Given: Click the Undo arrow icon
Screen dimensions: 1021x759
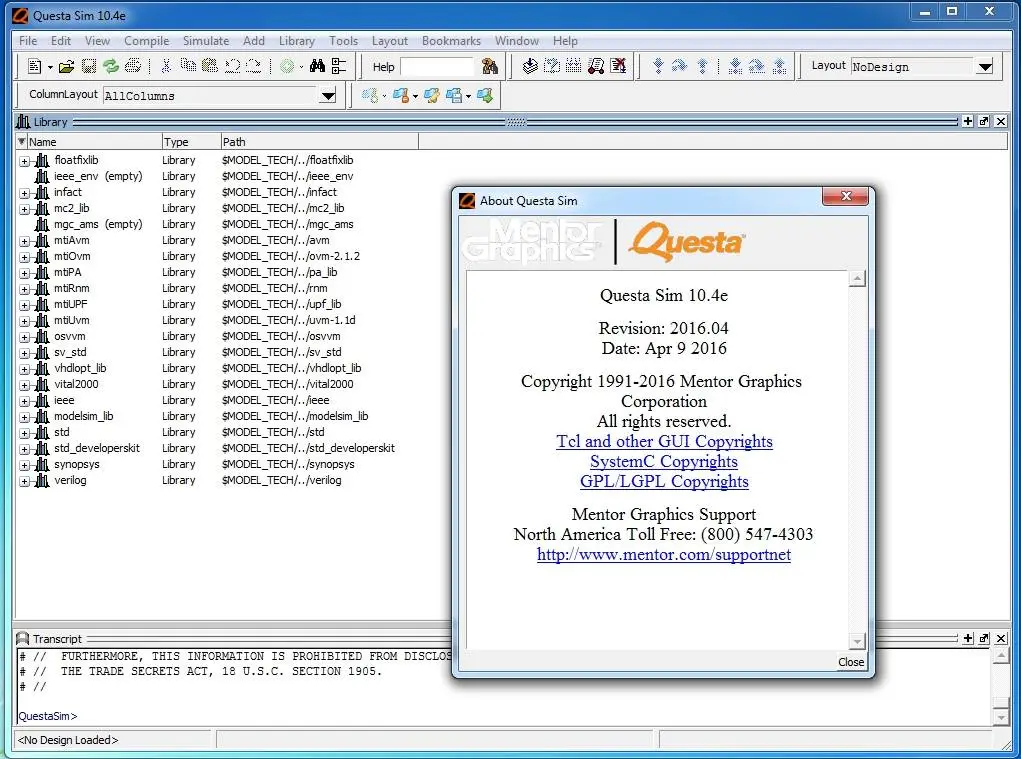Looking at the screenshot, I should pos(232,66).
